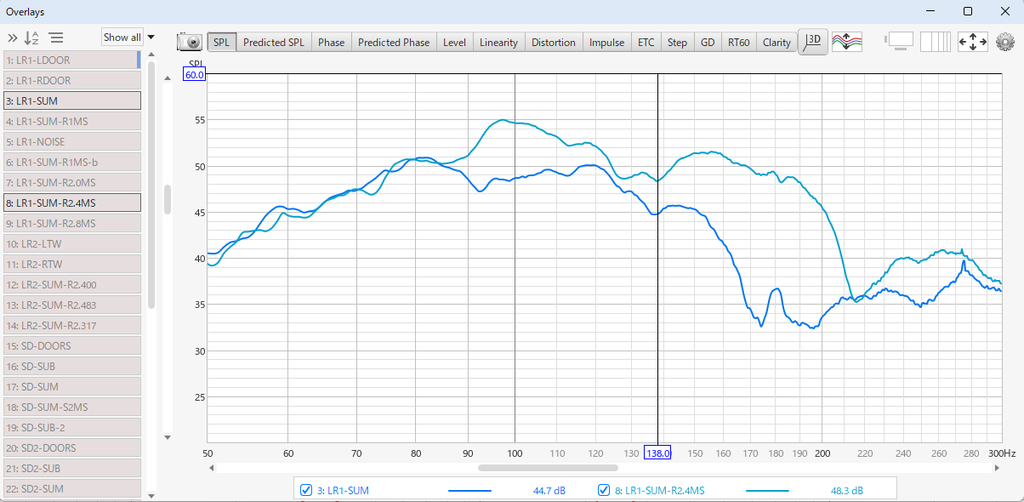Screen dimensions: 1024x502
Task: Select 13: LR2-SUM-R2.483
Action: coord(72,305)
